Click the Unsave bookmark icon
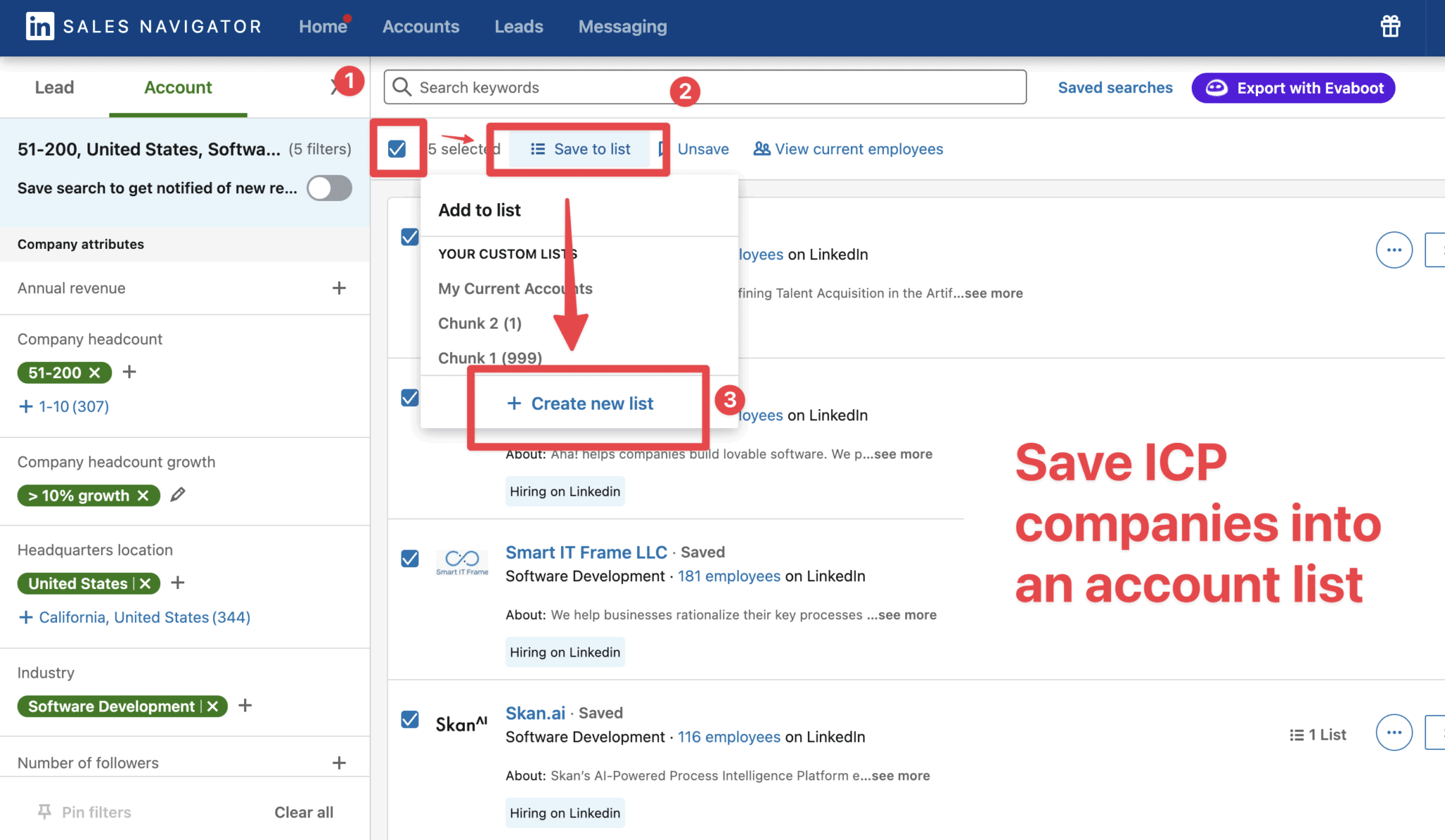1445x840 pixels. click(661, 149)
